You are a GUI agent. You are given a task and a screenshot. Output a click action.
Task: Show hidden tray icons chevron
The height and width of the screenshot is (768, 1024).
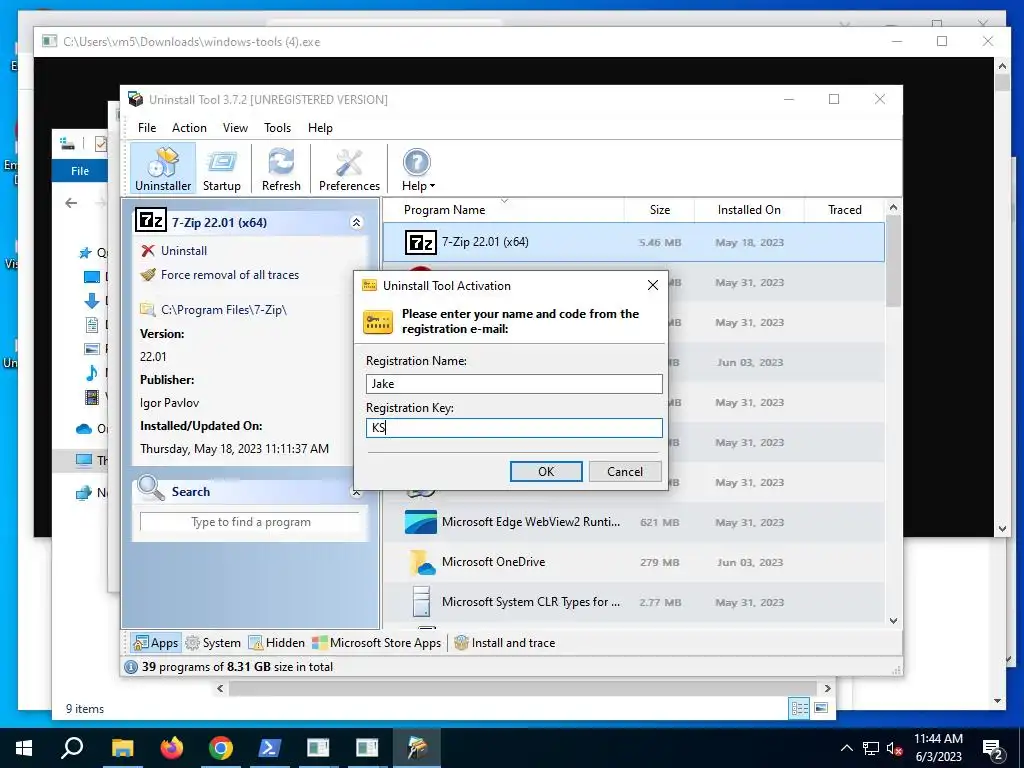tap(846, 748)
